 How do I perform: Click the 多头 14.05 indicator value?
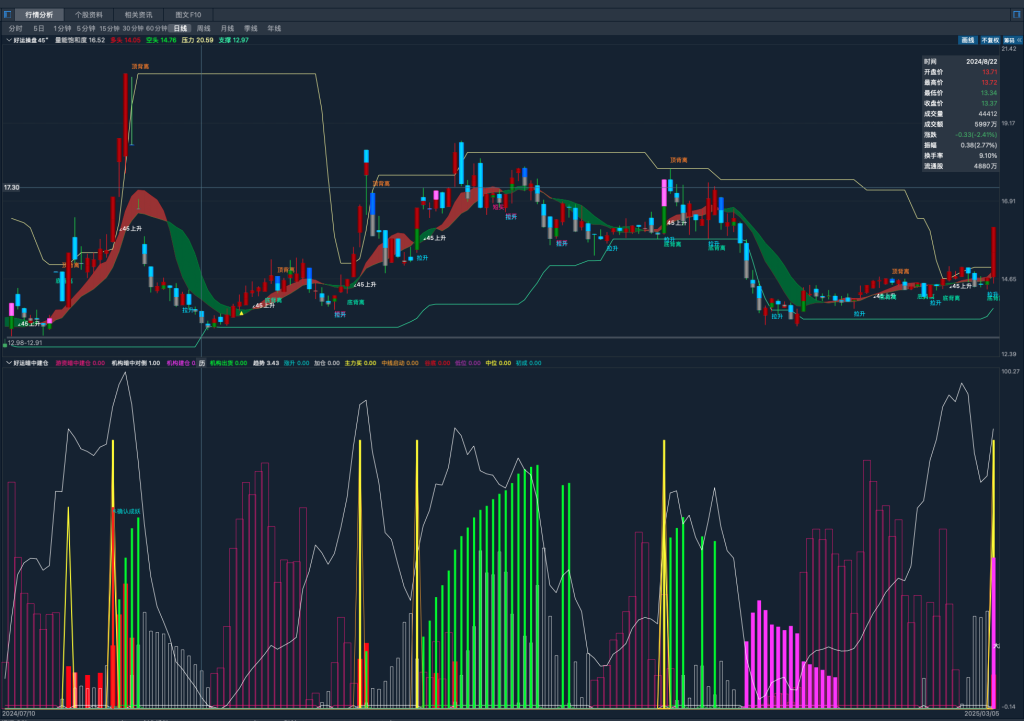tap(125, 40)
